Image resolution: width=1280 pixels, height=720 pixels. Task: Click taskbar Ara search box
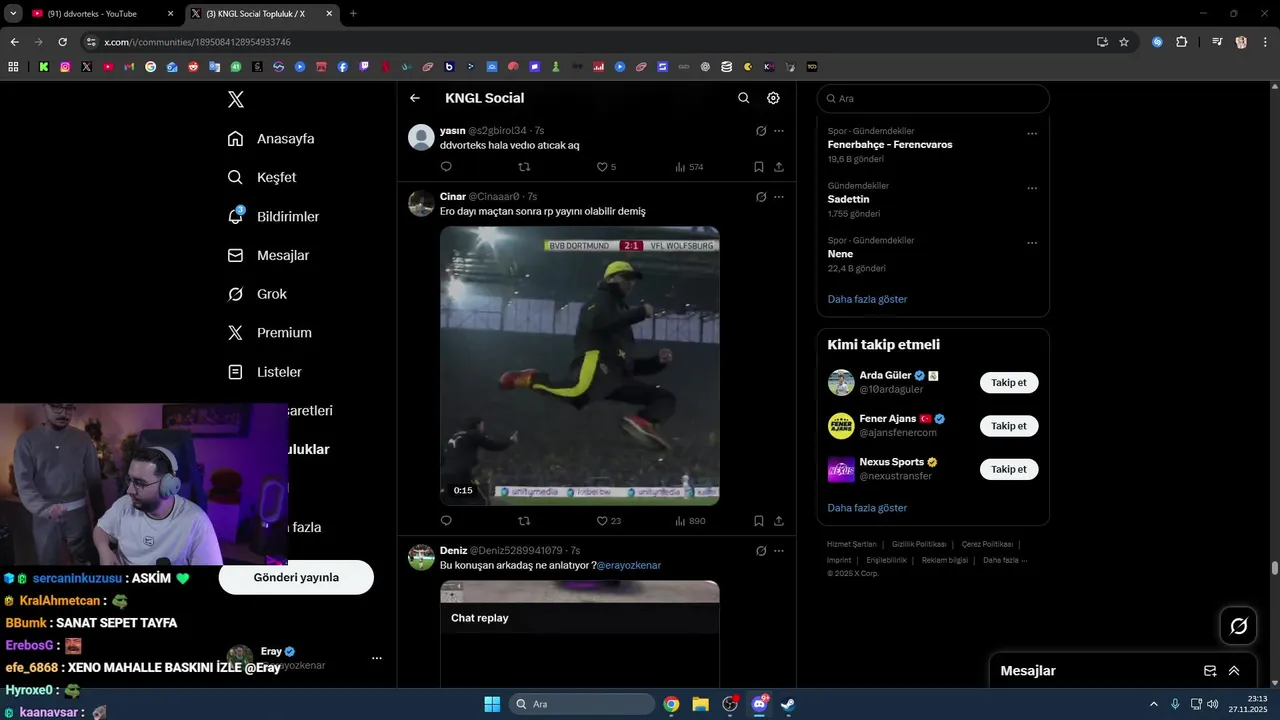(x=582, y=704)
